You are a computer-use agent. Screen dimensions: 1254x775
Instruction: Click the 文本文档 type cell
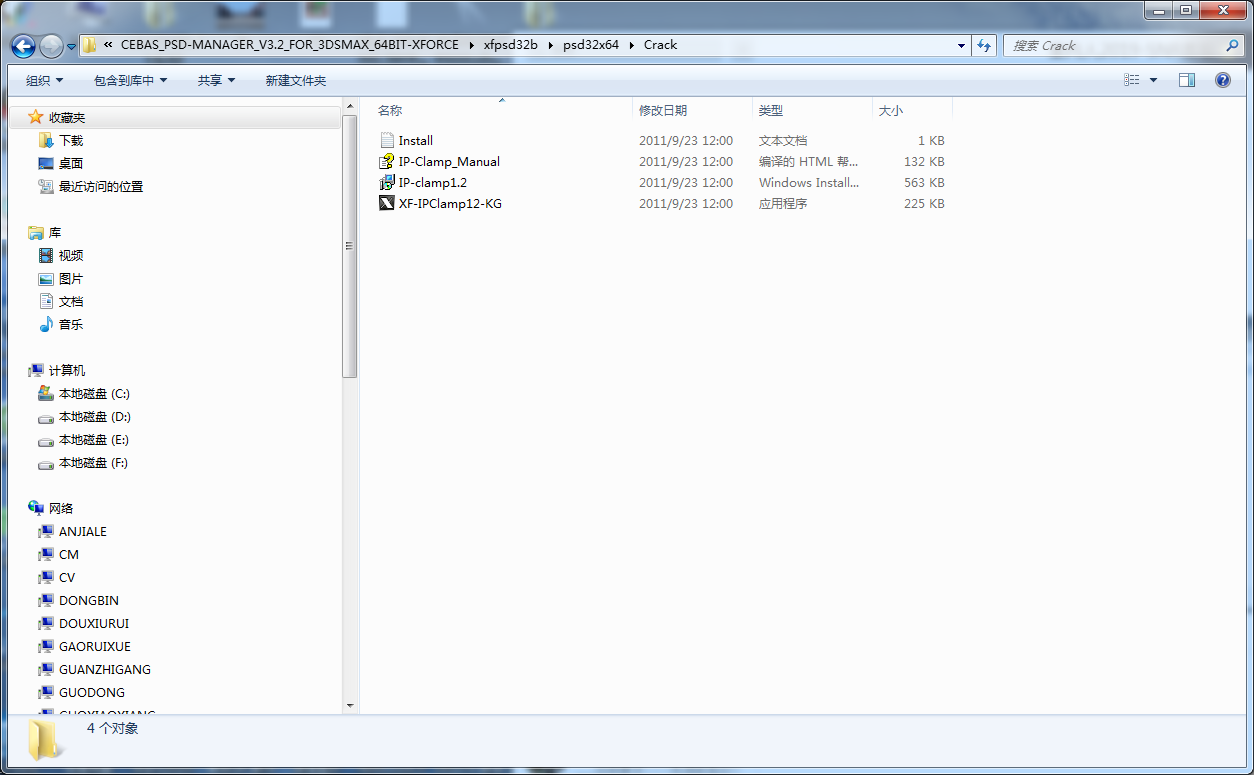[x=783, y=140]
